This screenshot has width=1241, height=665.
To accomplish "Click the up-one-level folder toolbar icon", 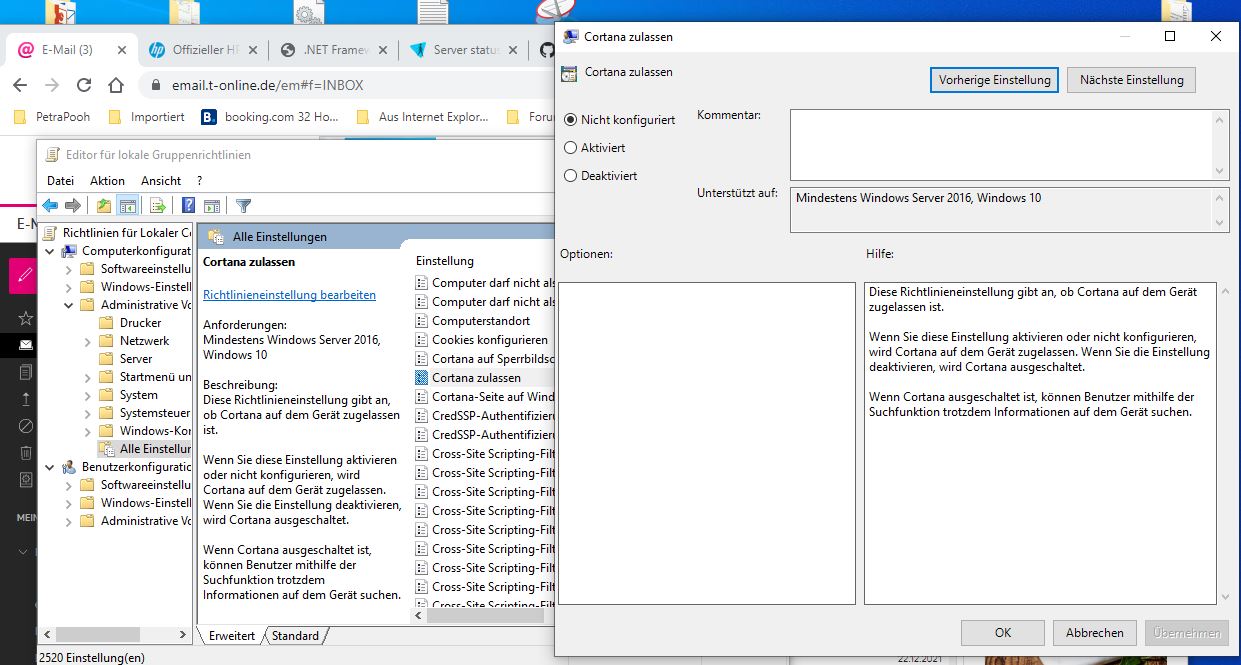I will [104, 206].
